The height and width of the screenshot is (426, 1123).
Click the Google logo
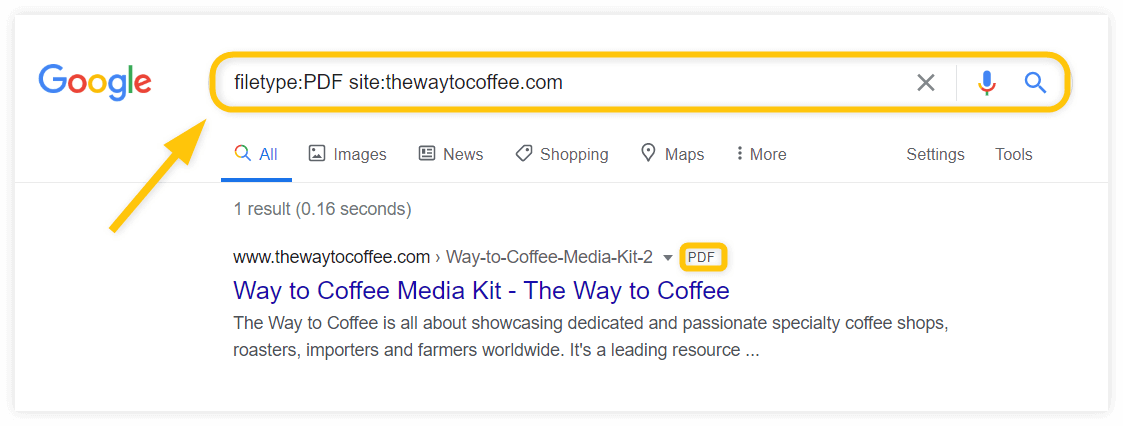click(x=95, y=83)
